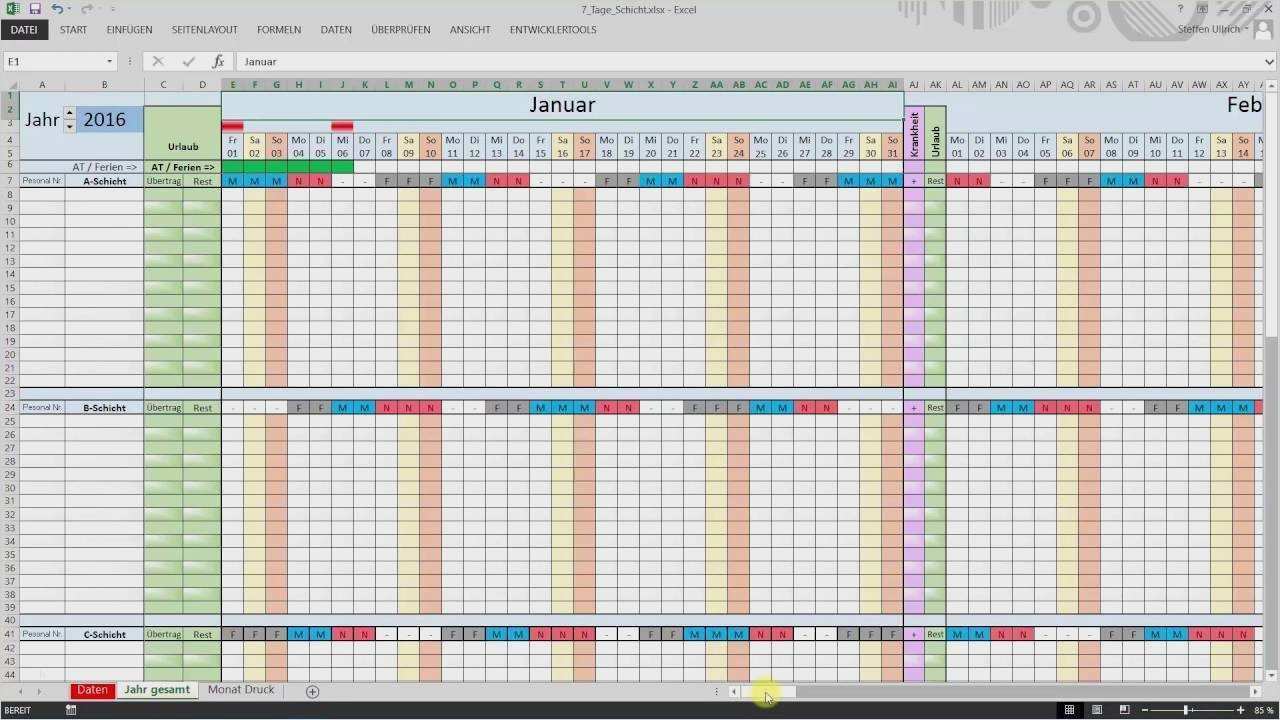Switch to Page Layout view icon

point(1097,710)
